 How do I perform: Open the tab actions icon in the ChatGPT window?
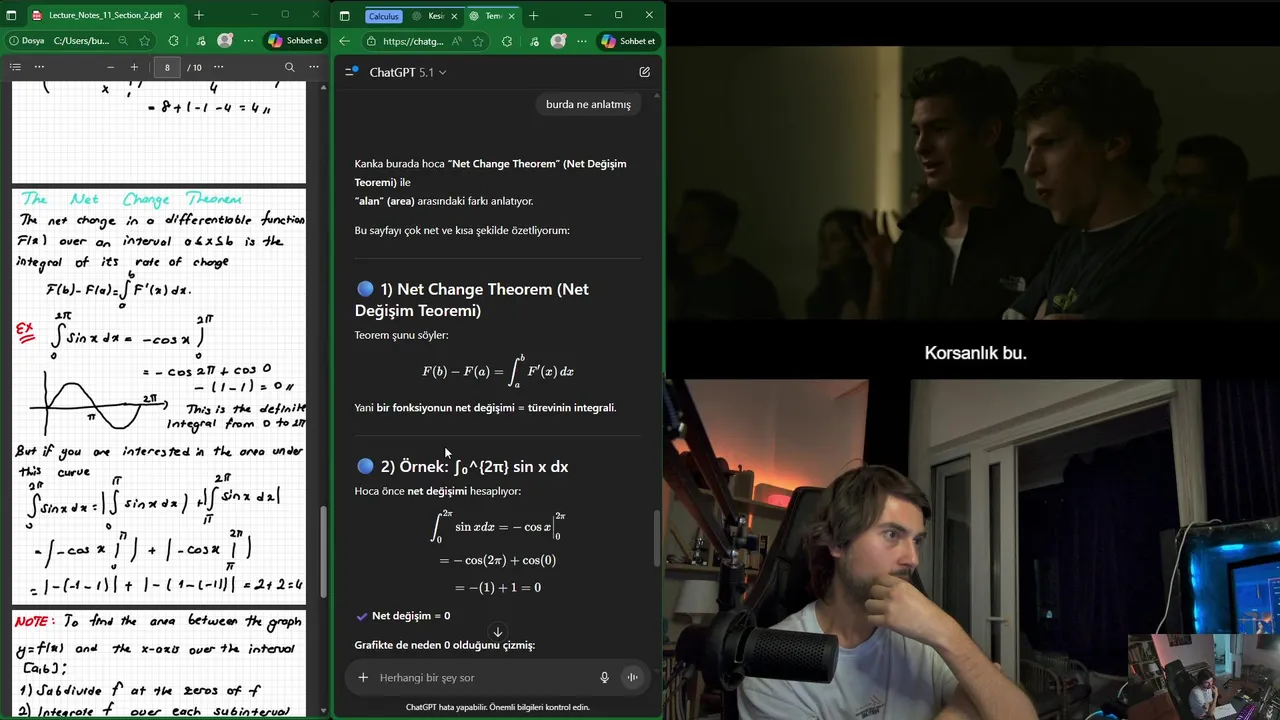tap(345, 16)
